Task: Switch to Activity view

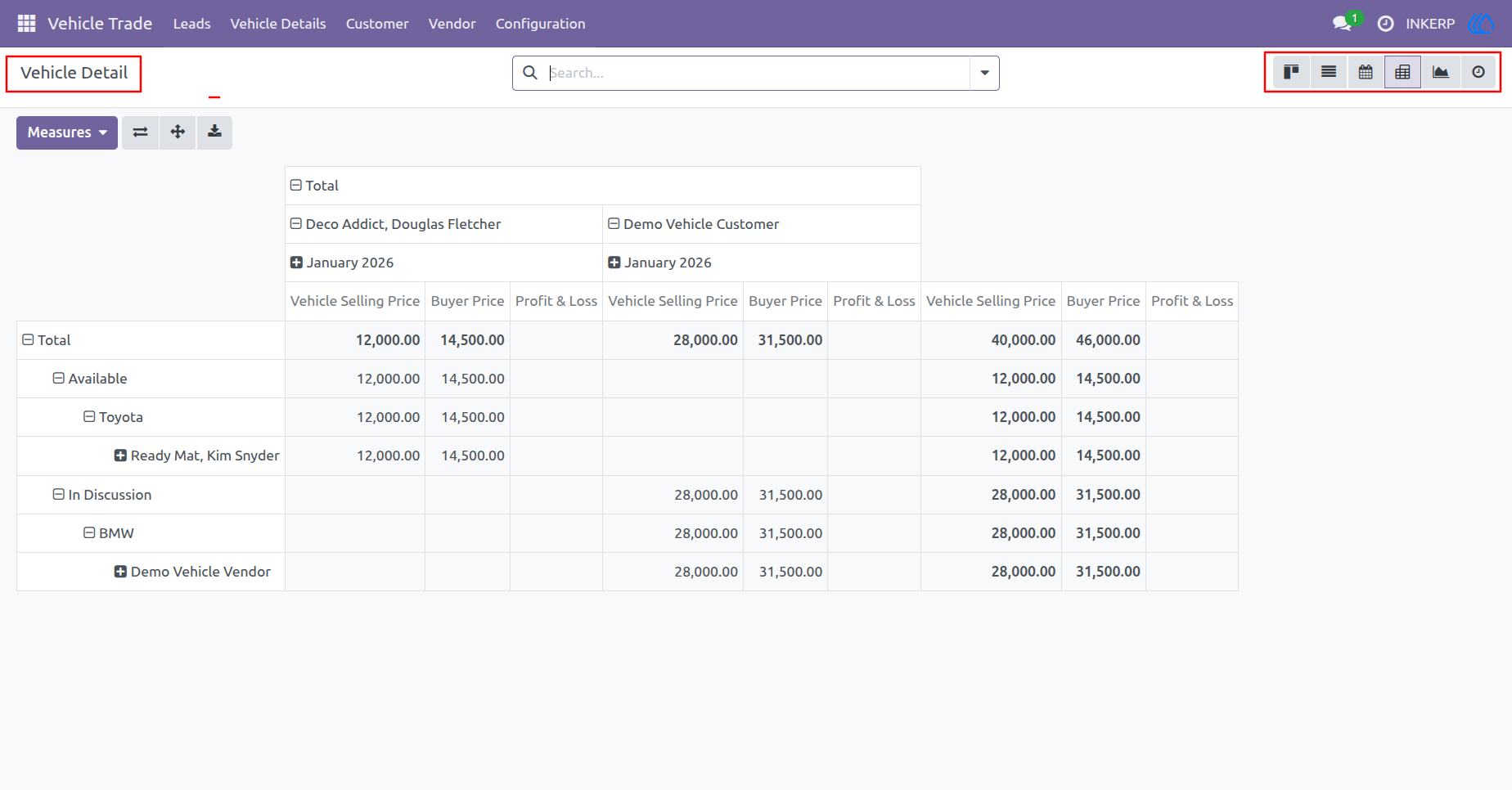Action: 1478,72
